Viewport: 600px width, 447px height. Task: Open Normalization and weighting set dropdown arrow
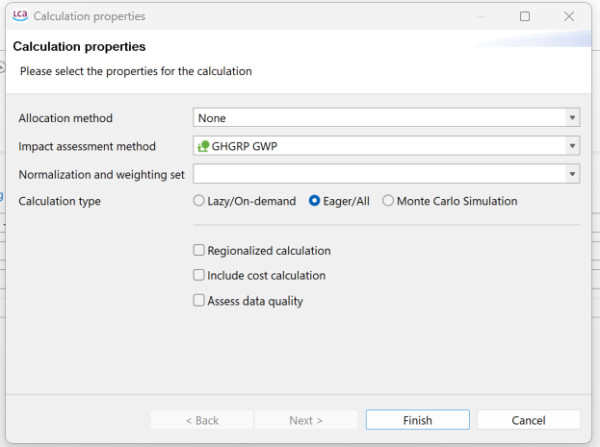pos(572,174)
